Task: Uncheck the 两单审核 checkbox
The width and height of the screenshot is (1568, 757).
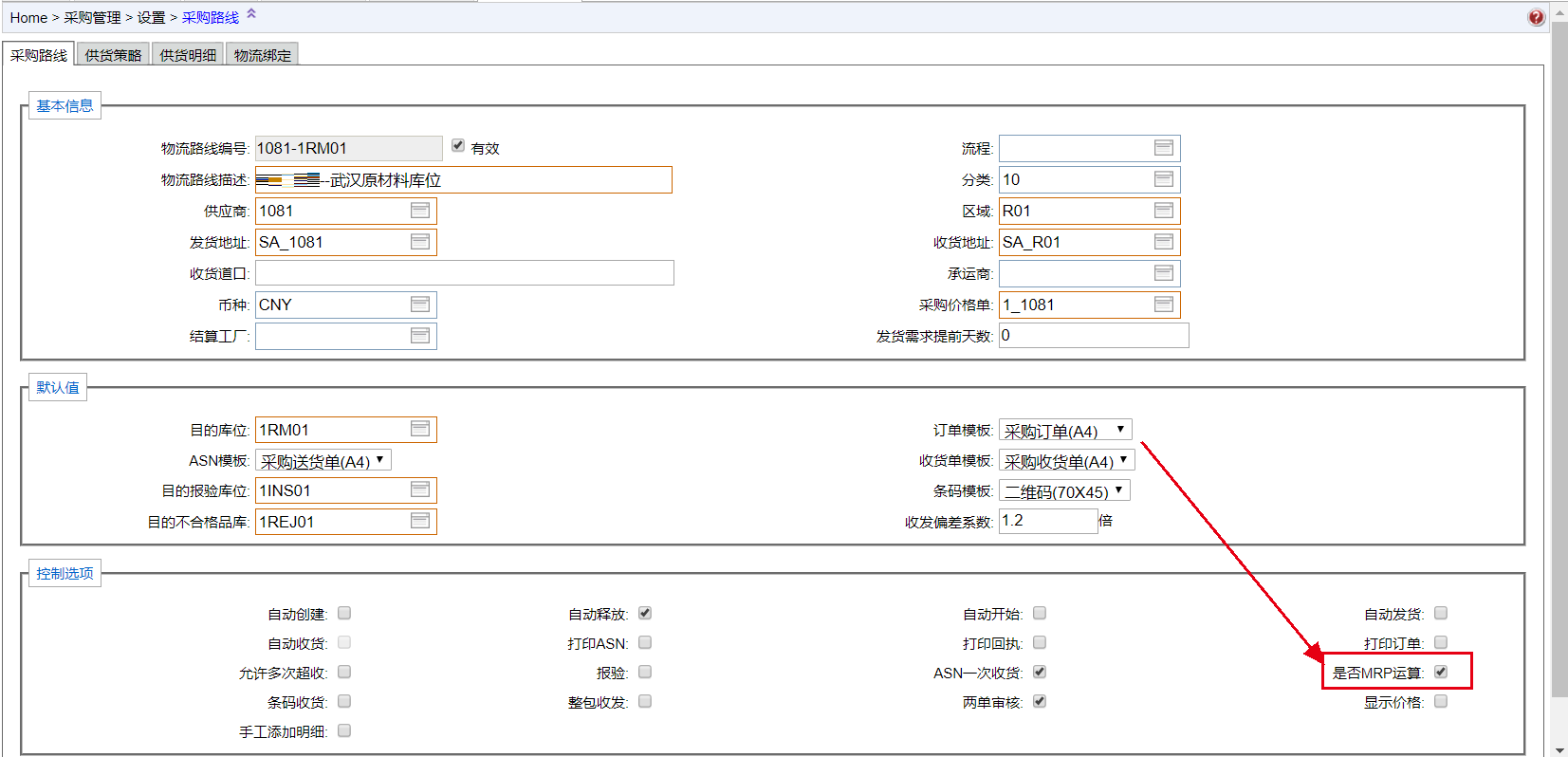Action: [1040, 701]
